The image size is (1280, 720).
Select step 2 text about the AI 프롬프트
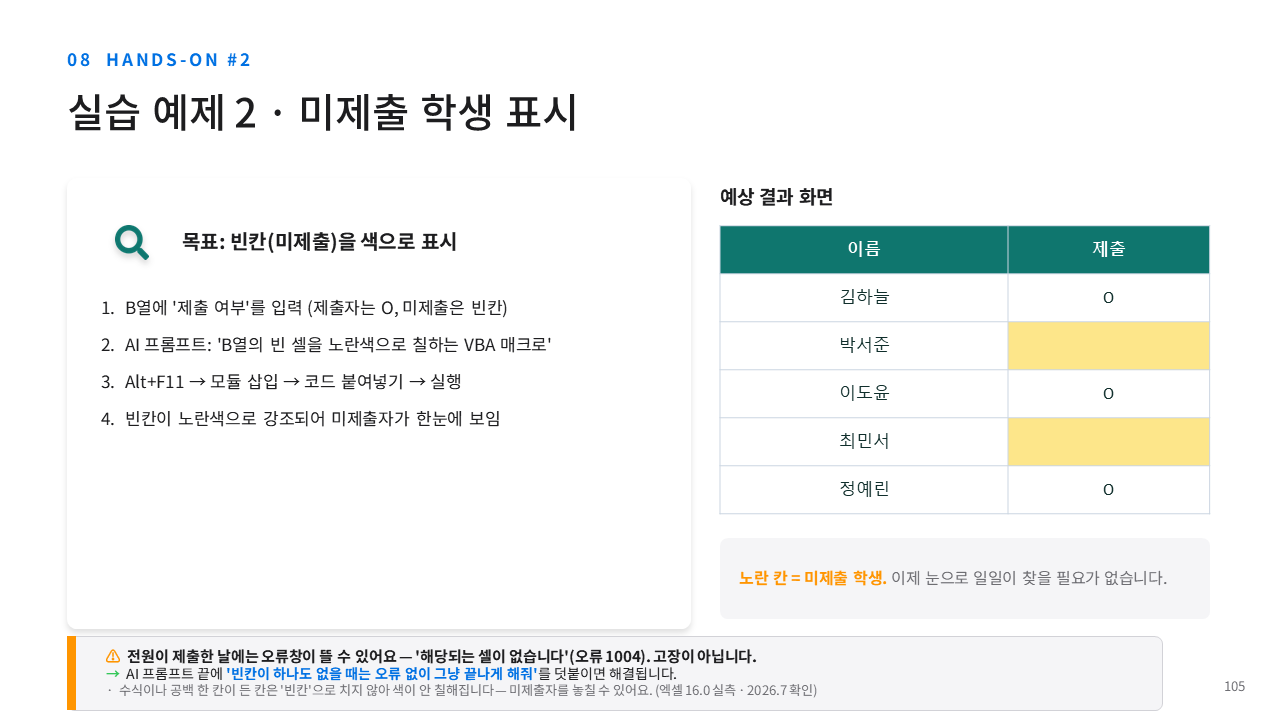338,344
